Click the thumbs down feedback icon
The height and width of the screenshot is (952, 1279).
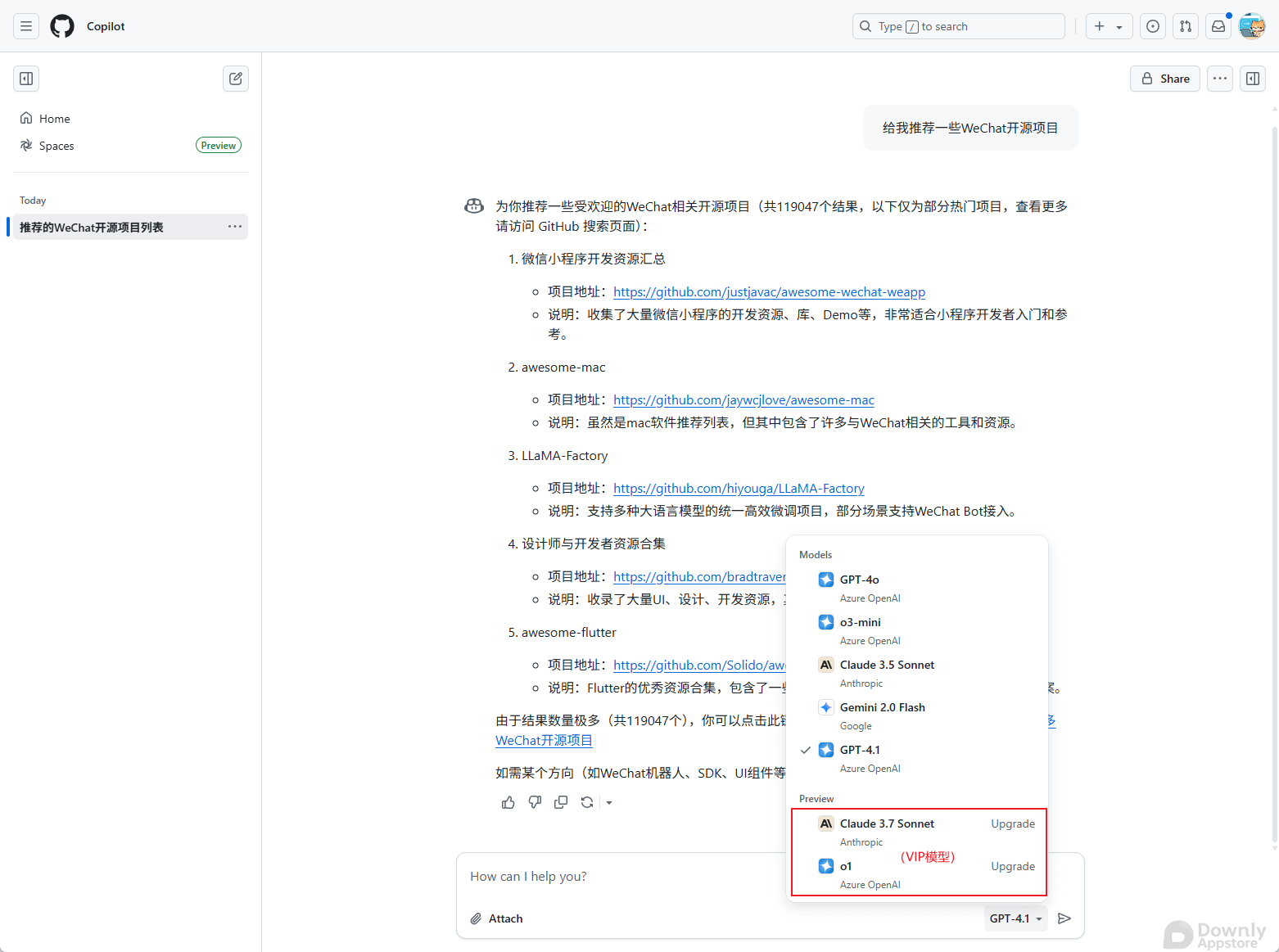tap(535, 802)
